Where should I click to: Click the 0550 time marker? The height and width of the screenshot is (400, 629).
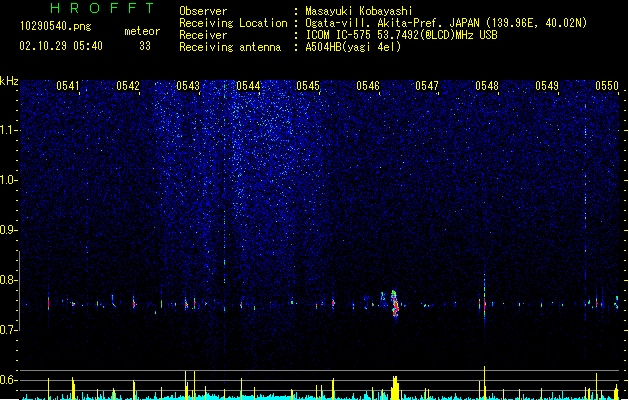607,86
